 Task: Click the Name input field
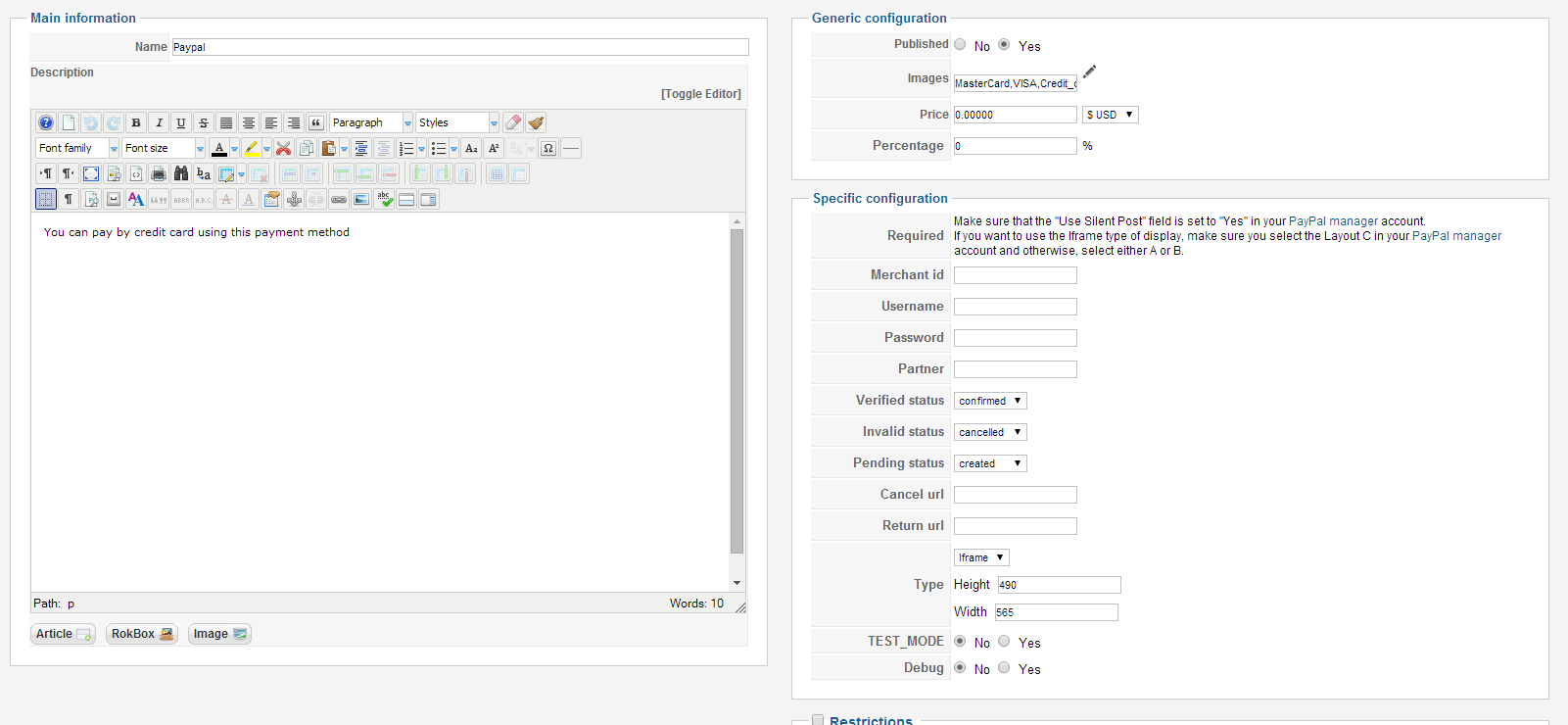point(460,47)
